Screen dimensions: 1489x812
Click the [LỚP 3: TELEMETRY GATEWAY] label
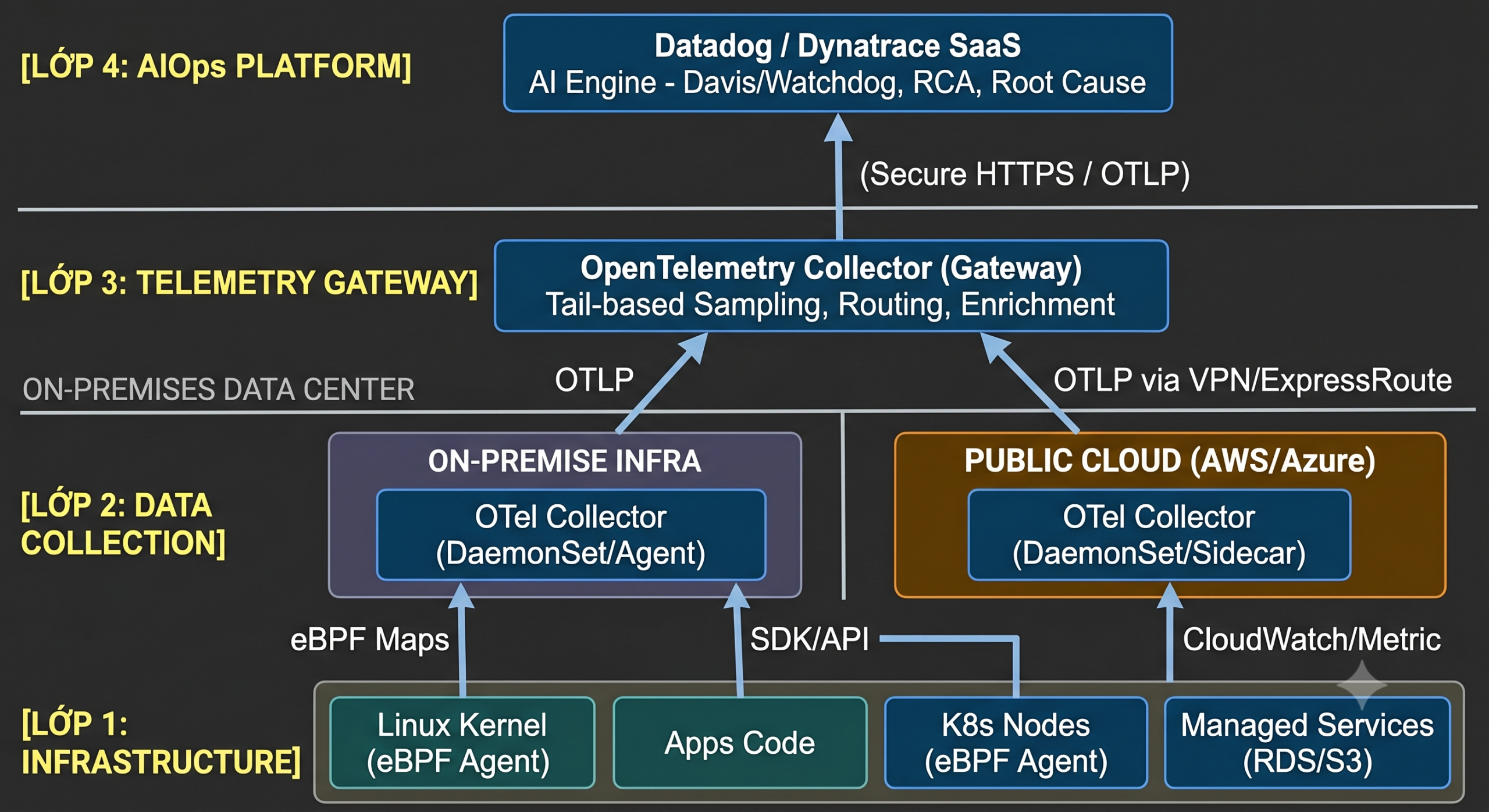[x=250, y=283]
